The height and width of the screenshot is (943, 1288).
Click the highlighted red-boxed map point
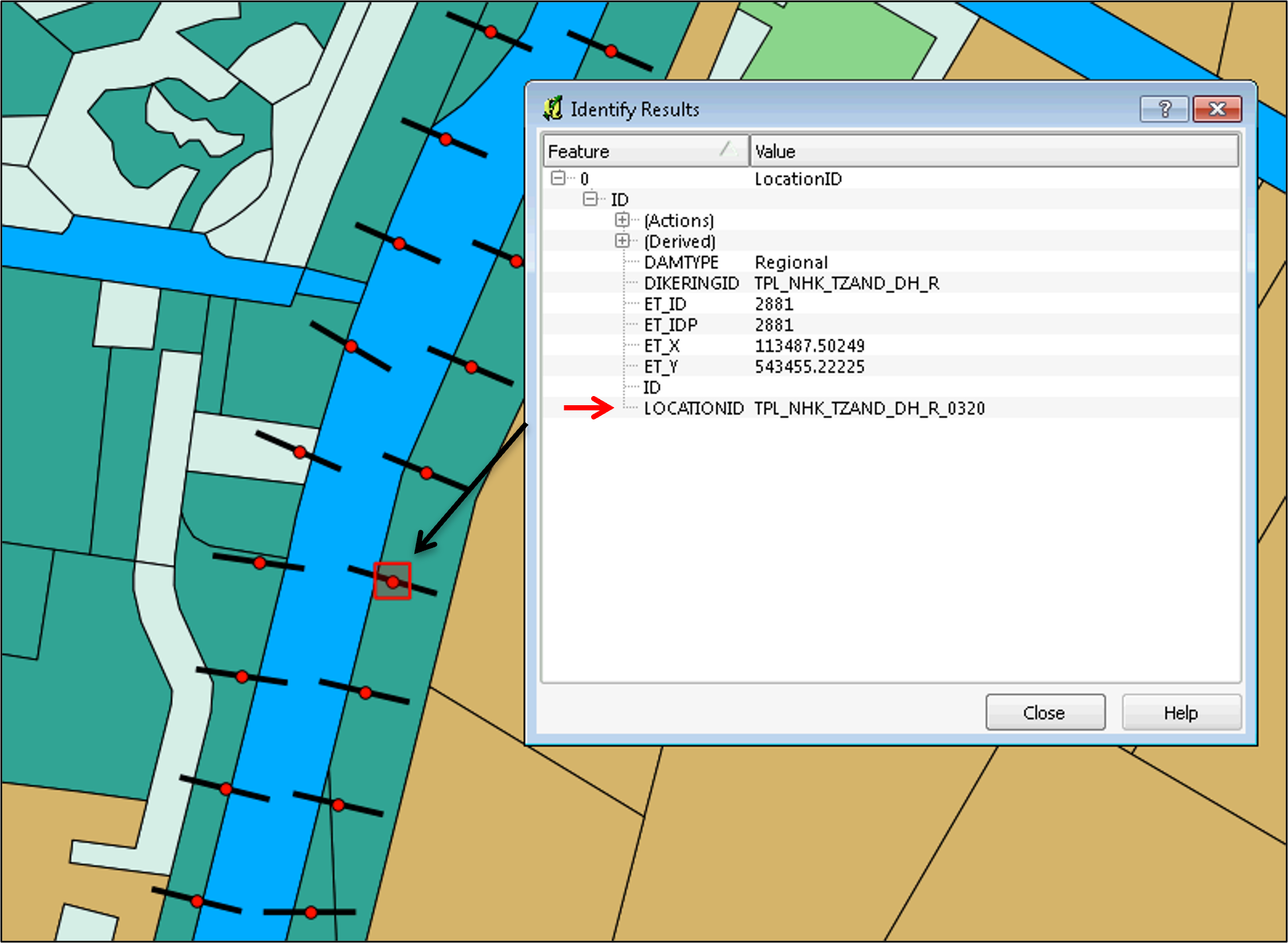coord(393,582)
